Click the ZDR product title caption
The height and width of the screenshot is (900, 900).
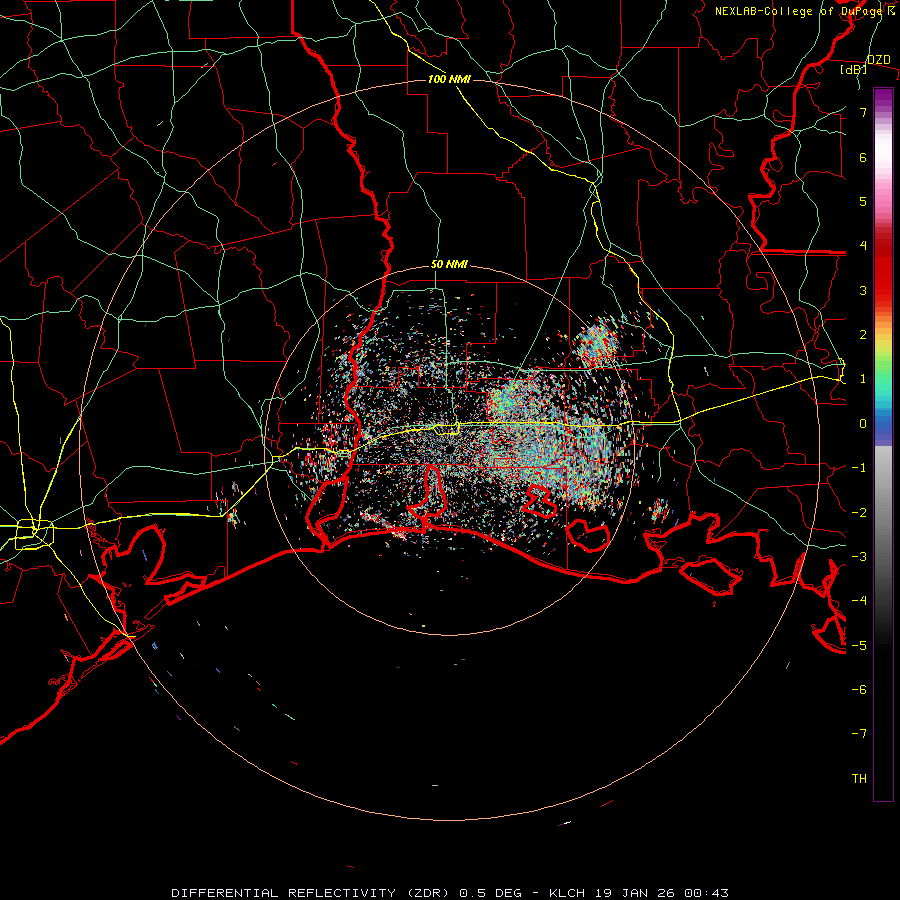[x=450, y=893]
